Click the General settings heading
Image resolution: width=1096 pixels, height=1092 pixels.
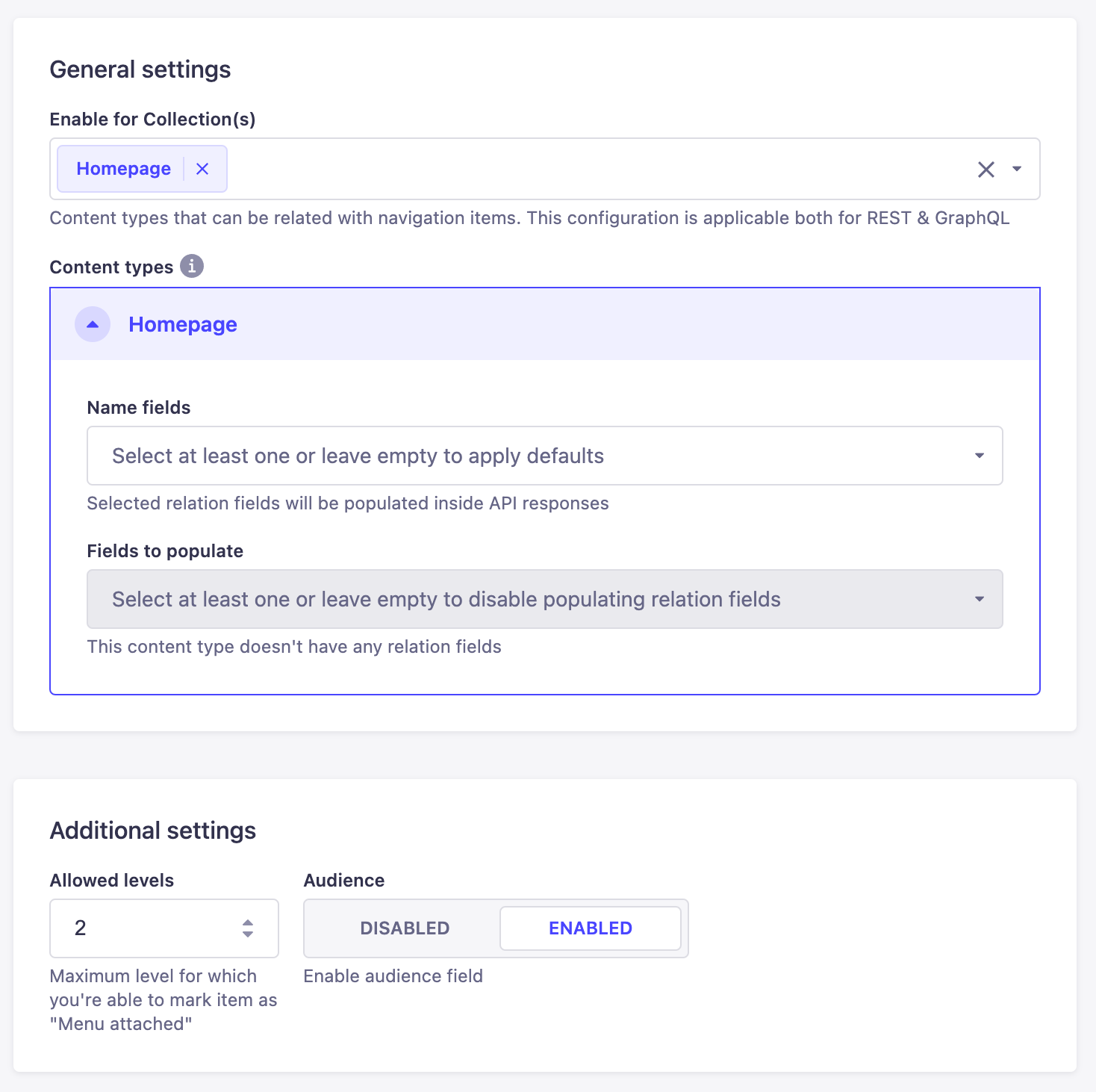tap(140, 69)
